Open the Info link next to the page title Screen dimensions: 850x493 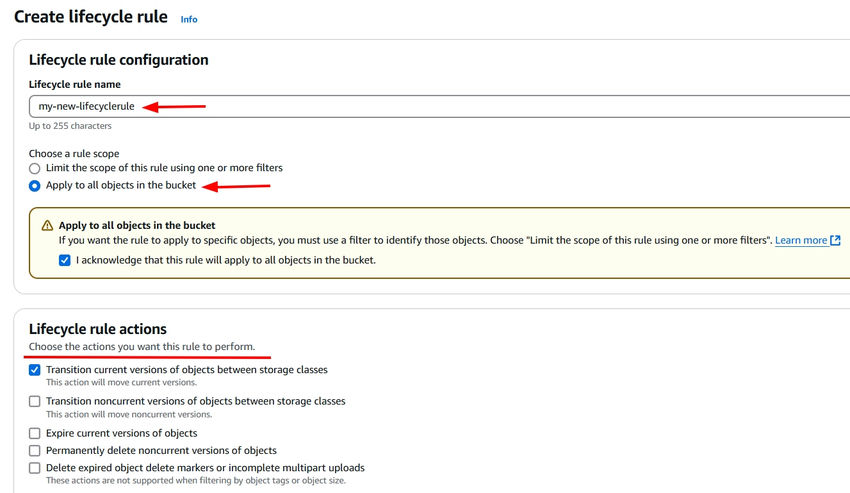point(189,19)
